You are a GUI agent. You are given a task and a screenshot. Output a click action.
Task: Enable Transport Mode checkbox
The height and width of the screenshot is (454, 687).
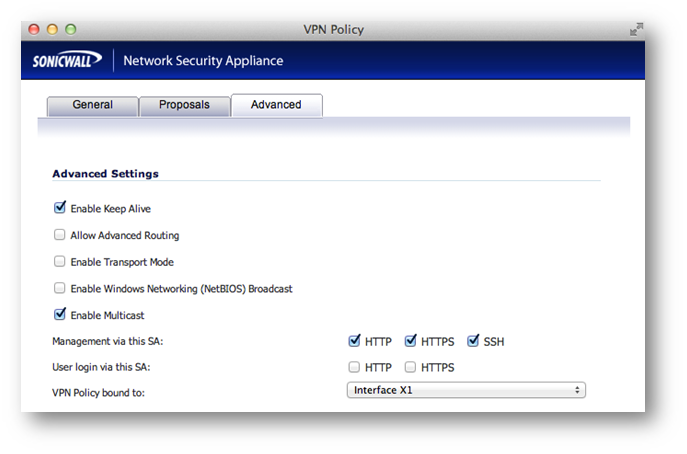point(60,262)
